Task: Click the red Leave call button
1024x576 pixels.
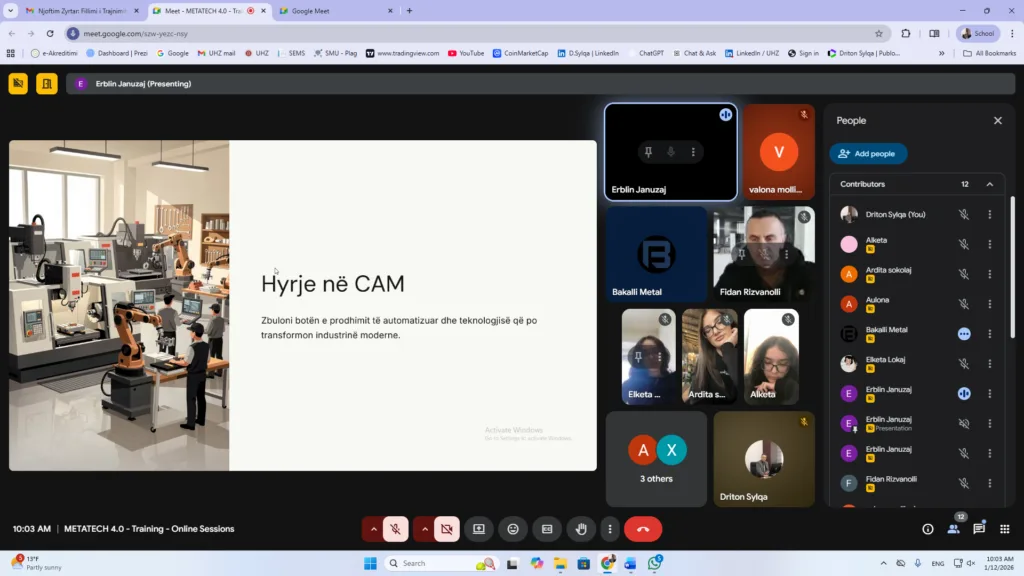Action: pos(643,529)
